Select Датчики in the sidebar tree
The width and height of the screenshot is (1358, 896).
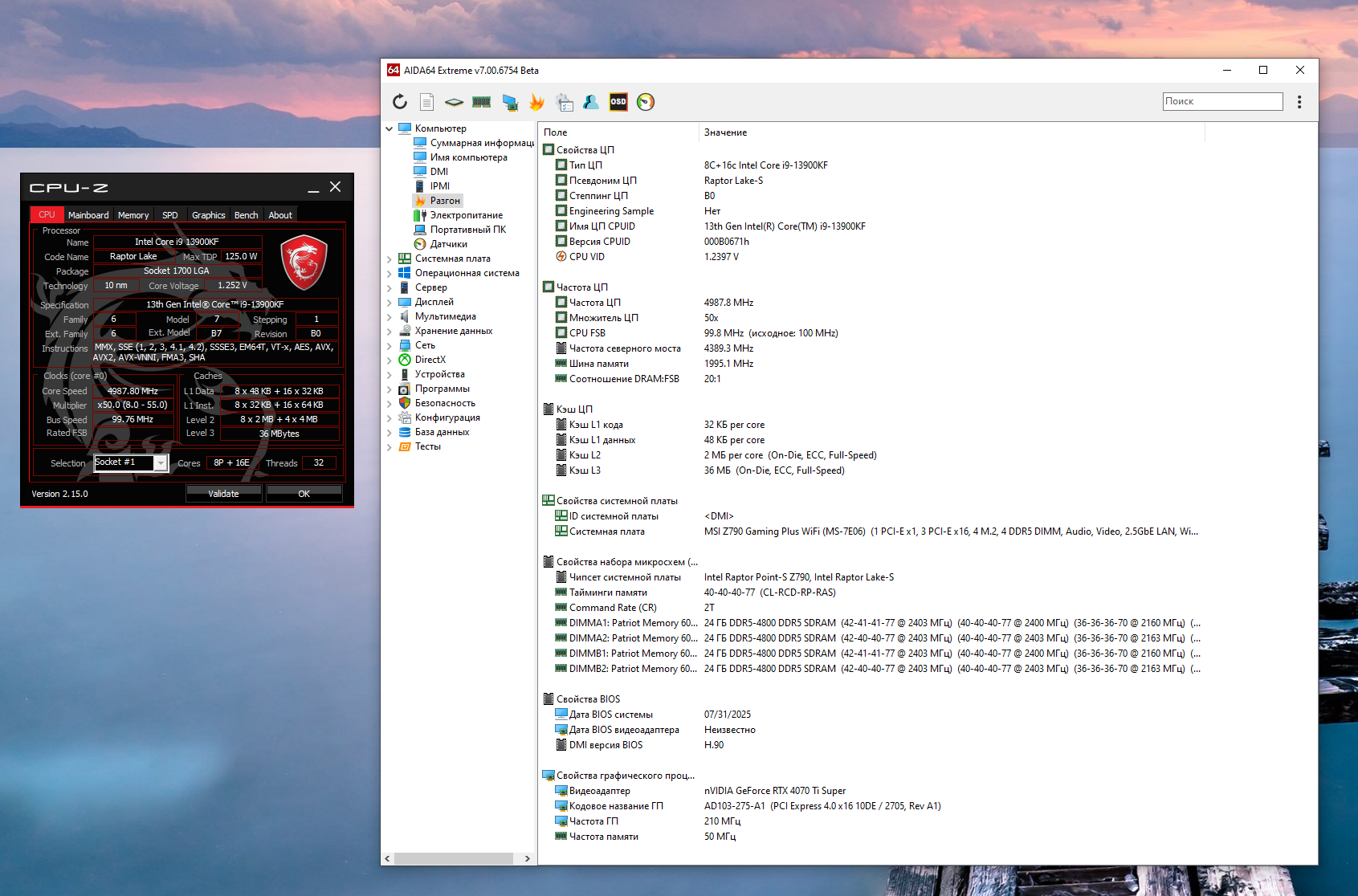(x=448, y=244)
